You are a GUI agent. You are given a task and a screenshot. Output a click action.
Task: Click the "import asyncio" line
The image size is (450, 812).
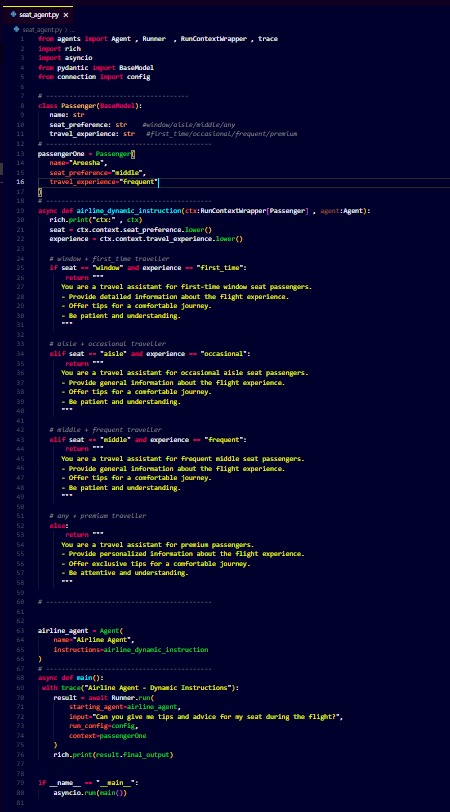(65, 57)
